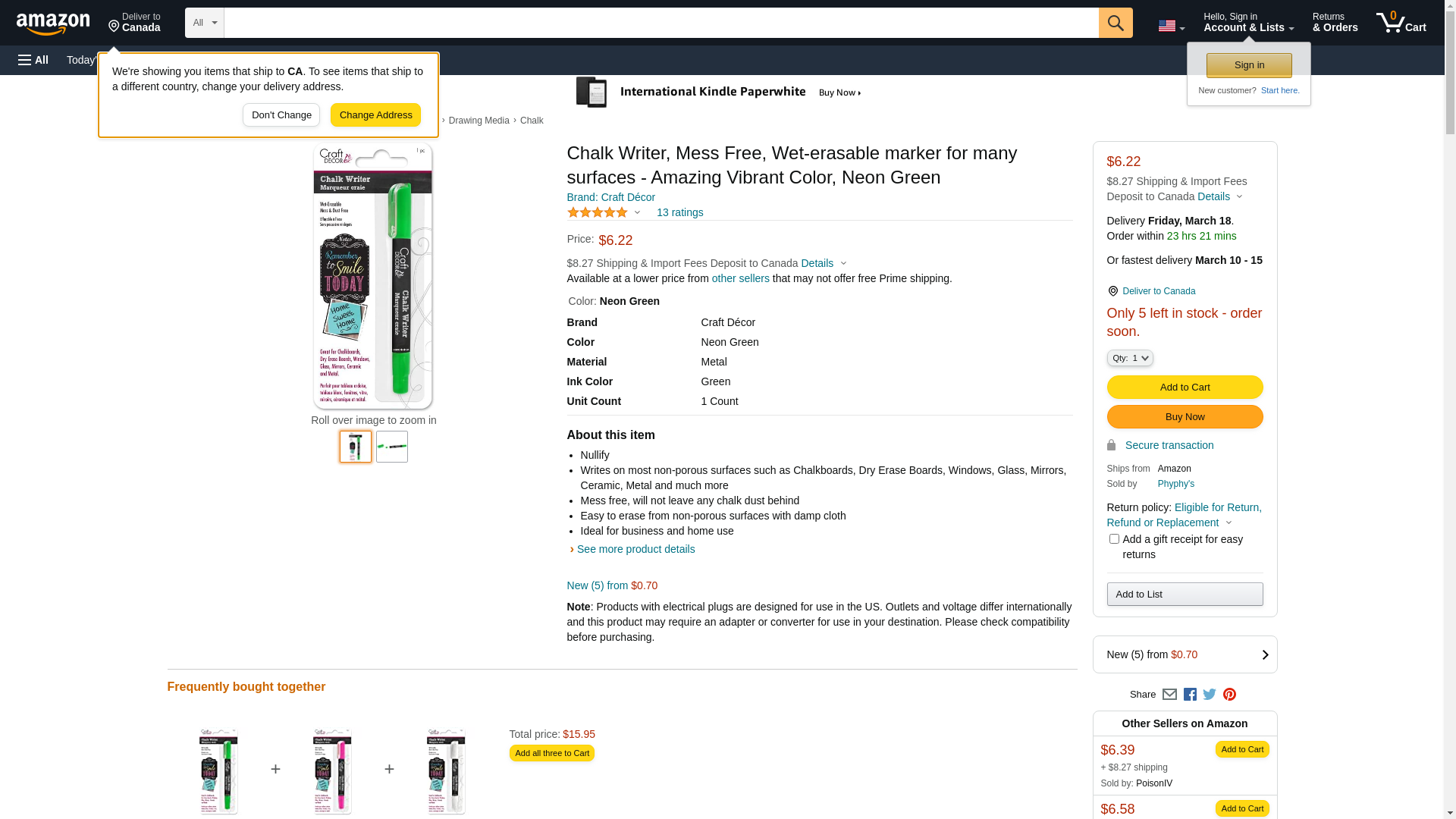Share product on Pinterest
1456x819 pixels.
pos(1229,695)
